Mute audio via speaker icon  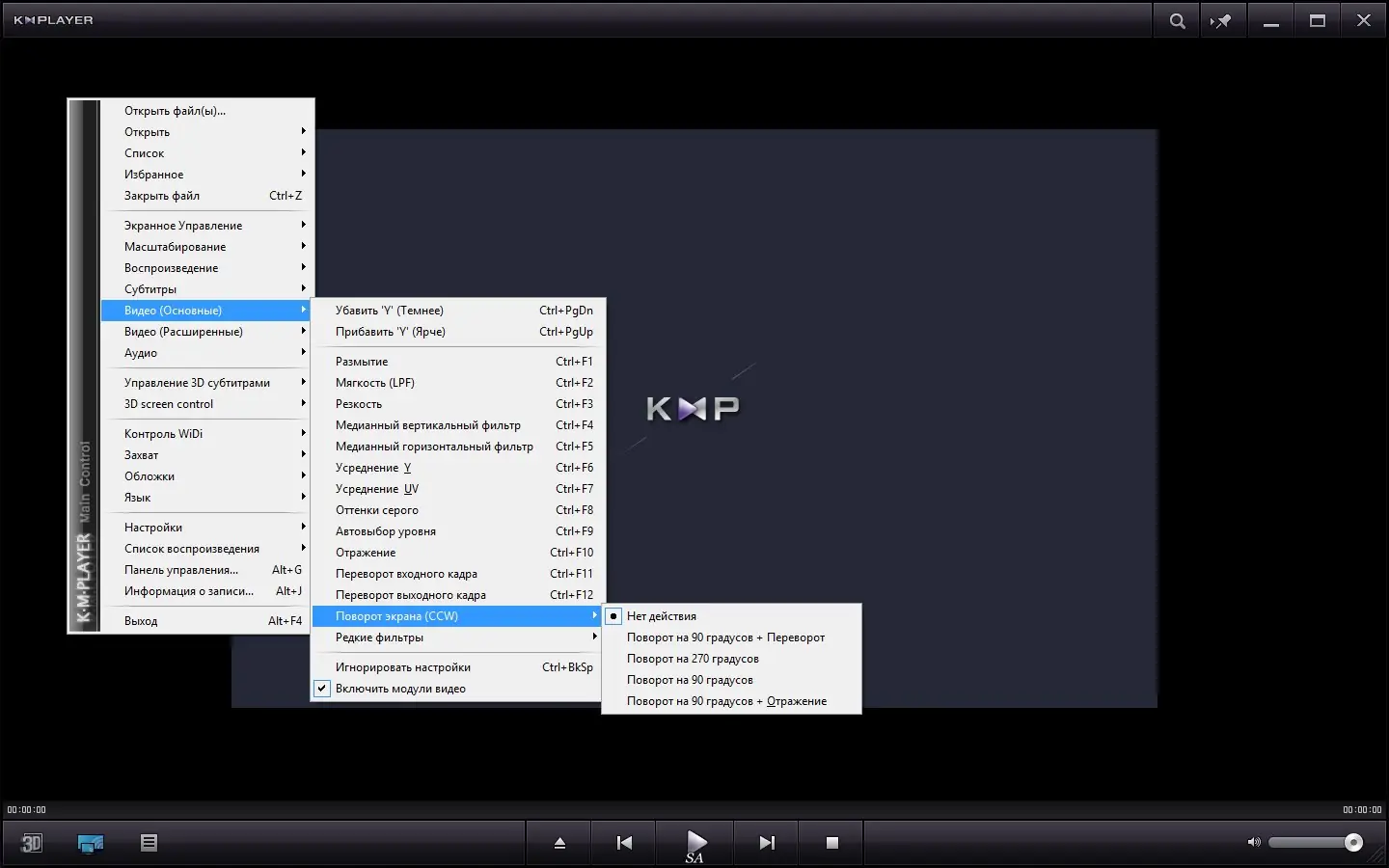coord(1254,842)
